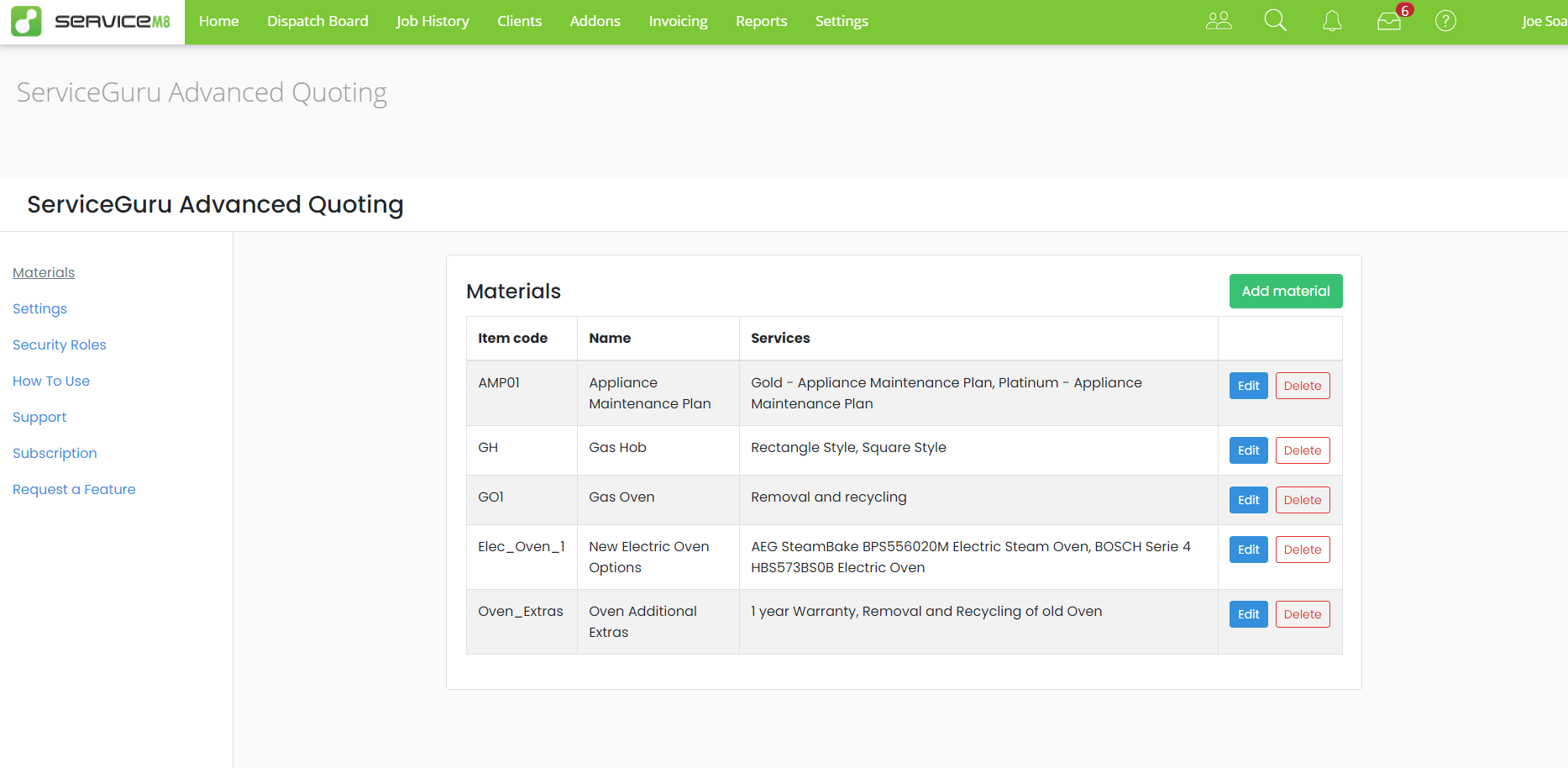
Task: Edit the Elec_Oven_1 material
Action: 1249,550
